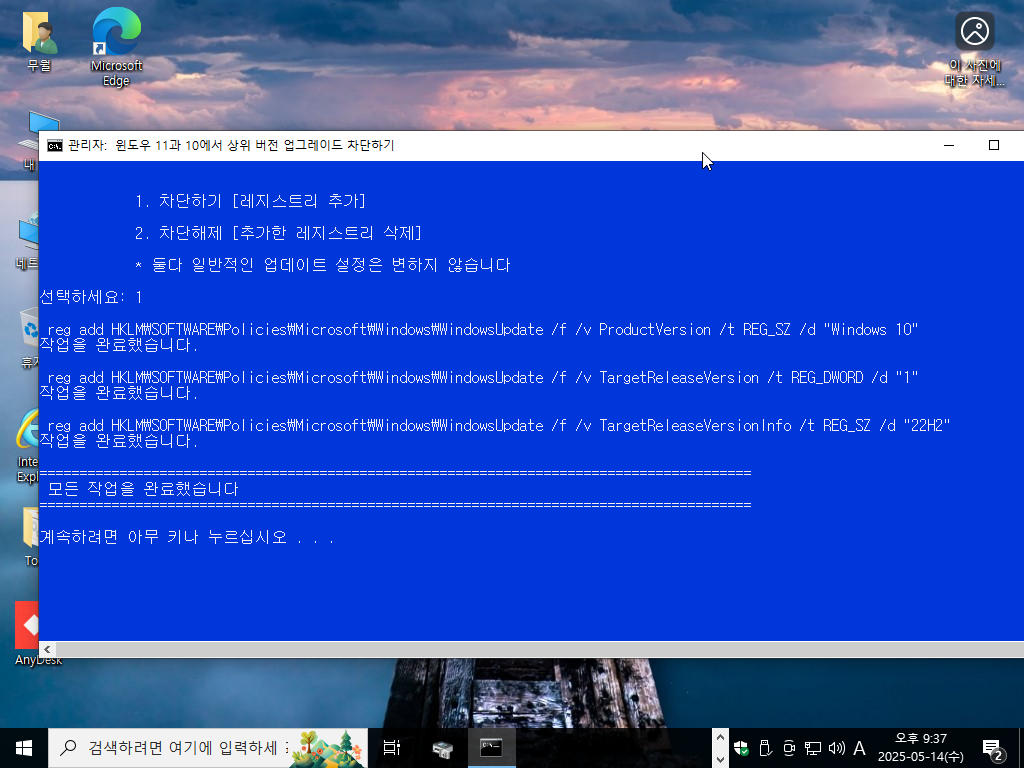Viewport: 1024px width, 768px height.
Task: Click the '선택하세요: 1' prompt line
Action: [x=91, y=296]
